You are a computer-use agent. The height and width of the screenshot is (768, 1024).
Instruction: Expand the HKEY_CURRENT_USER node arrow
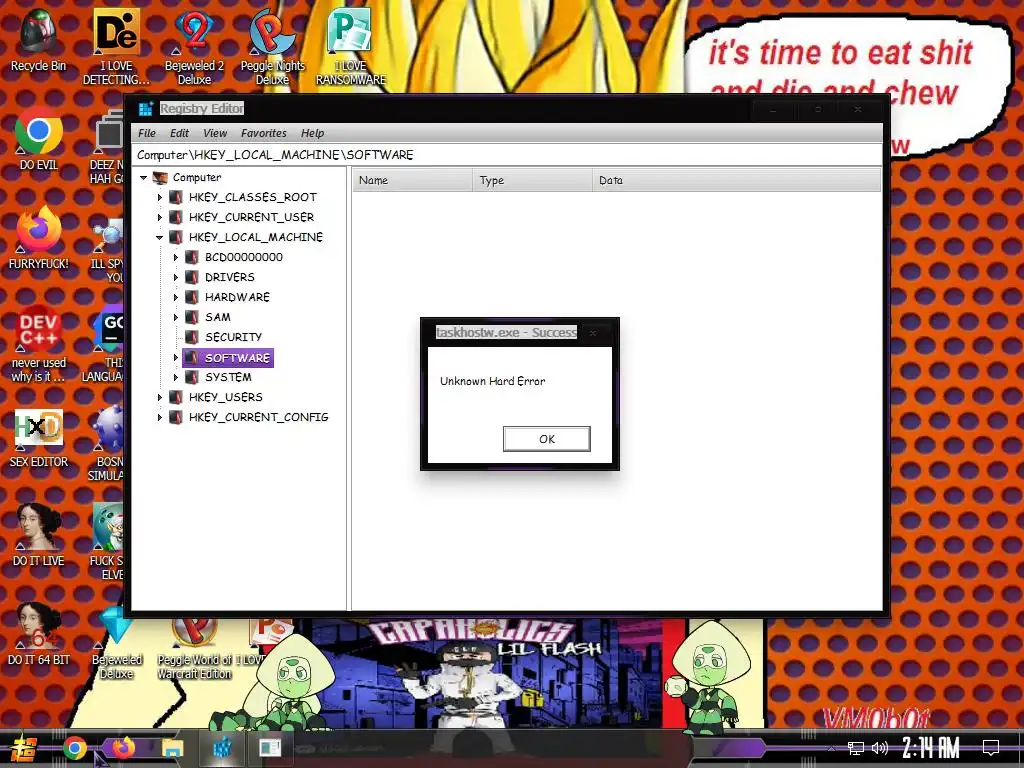[159, 217]
